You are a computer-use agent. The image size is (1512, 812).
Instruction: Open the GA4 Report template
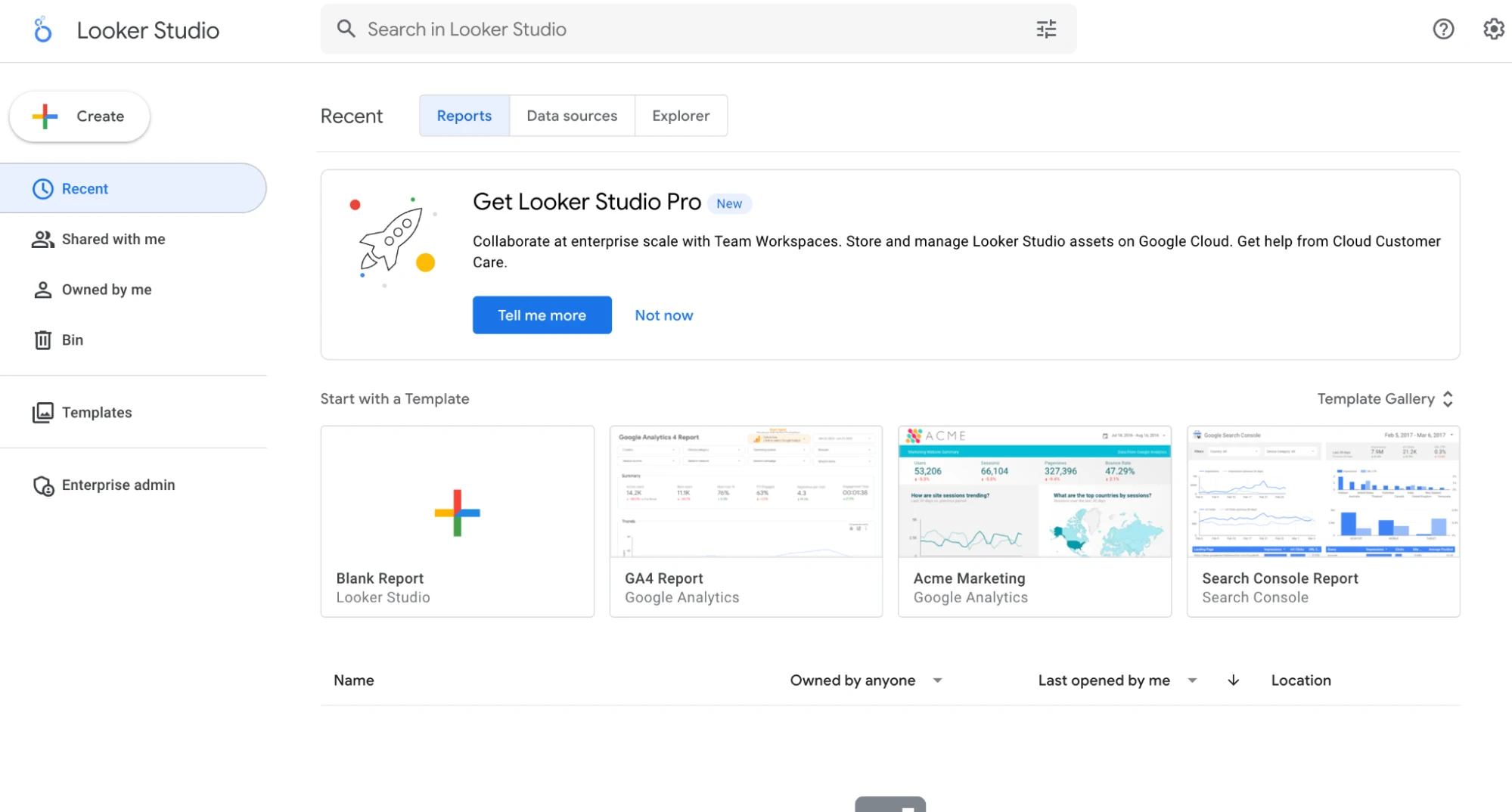click(746, 521)
